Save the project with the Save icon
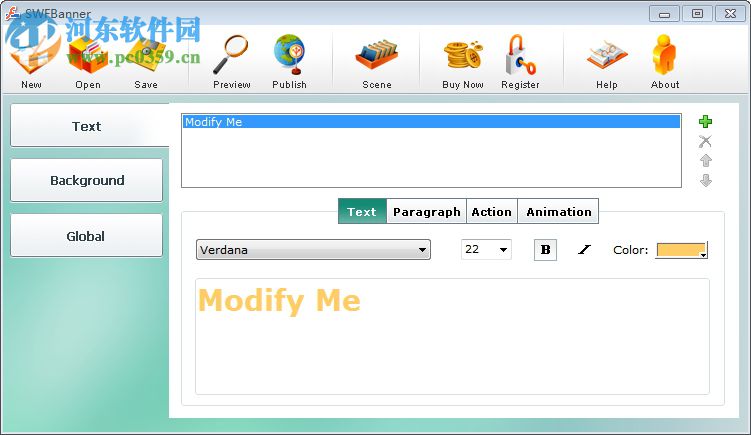The height and width of the screenshot is (435, 751). click(x=146, y=60)
